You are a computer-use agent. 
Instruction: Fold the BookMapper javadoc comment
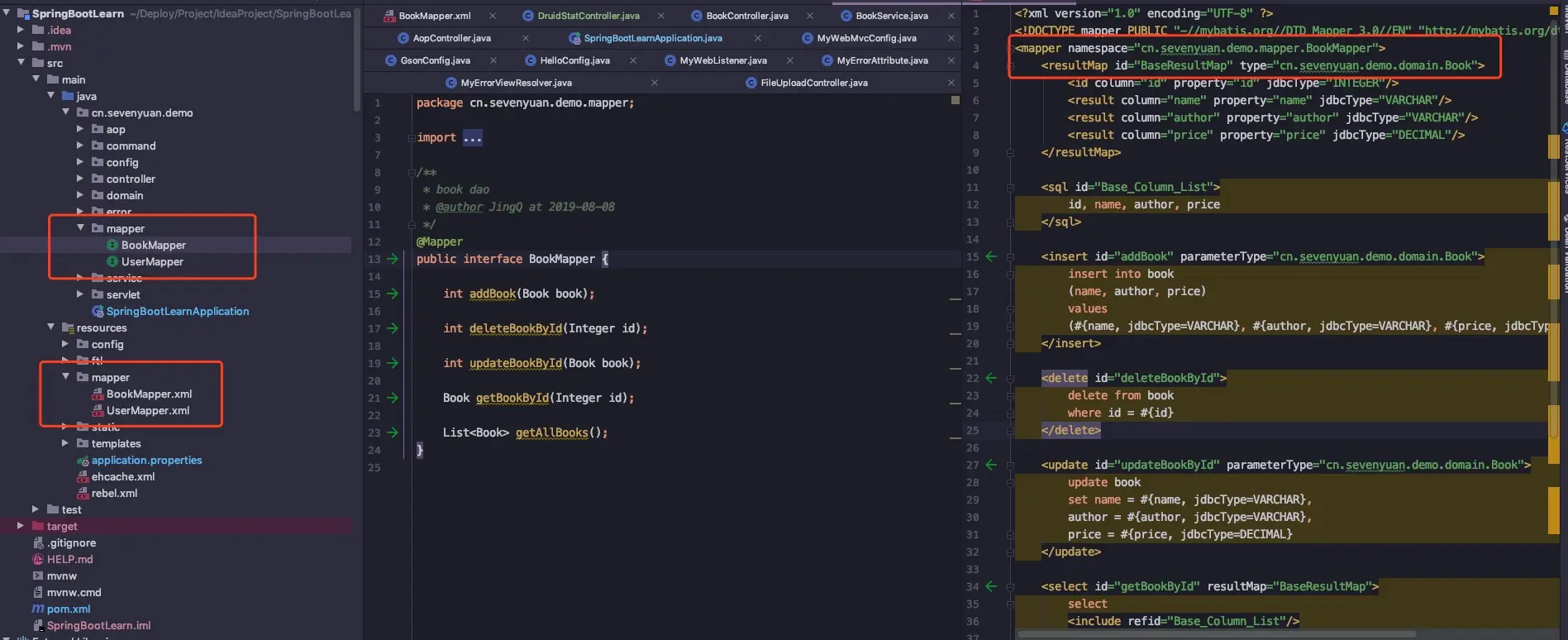[411, 172]
